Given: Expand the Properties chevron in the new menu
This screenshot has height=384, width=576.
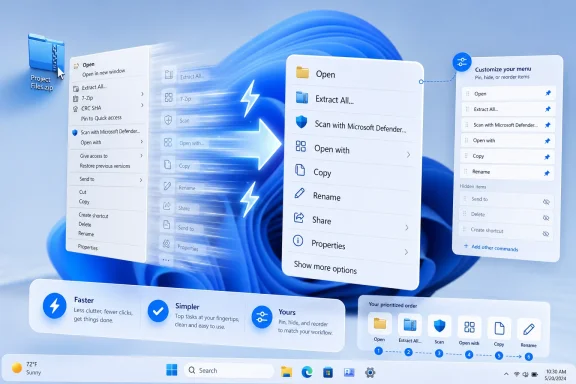Looking at the screenshot, I should pos(406,252).
